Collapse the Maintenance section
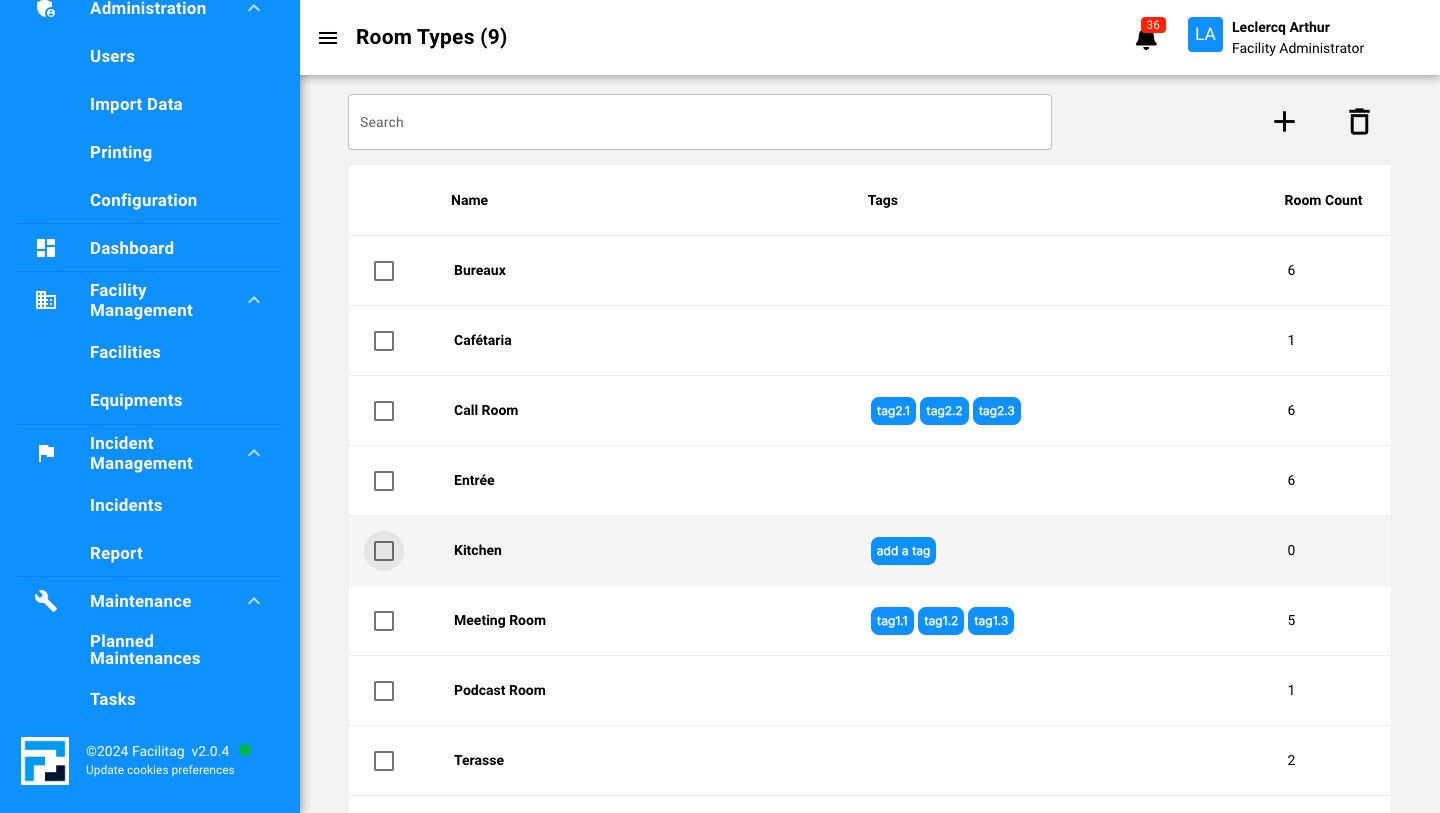This screenshot has width=1440, height=813. point(254,601)
